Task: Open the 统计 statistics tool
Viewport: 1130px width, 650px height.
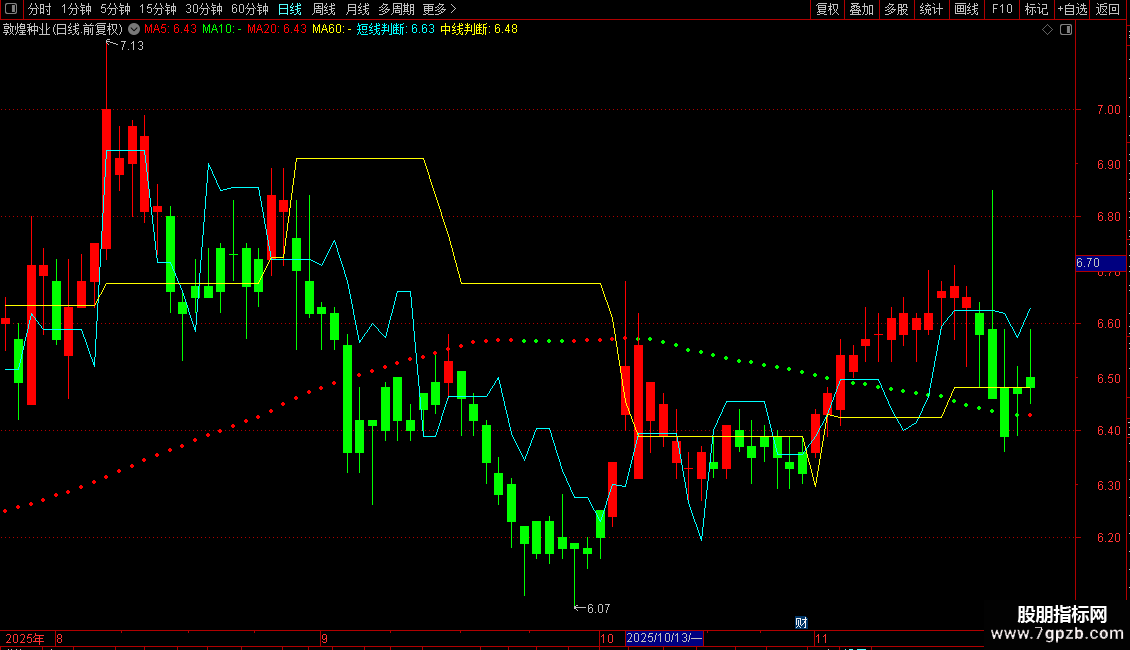Action: [x=931, y=9]
